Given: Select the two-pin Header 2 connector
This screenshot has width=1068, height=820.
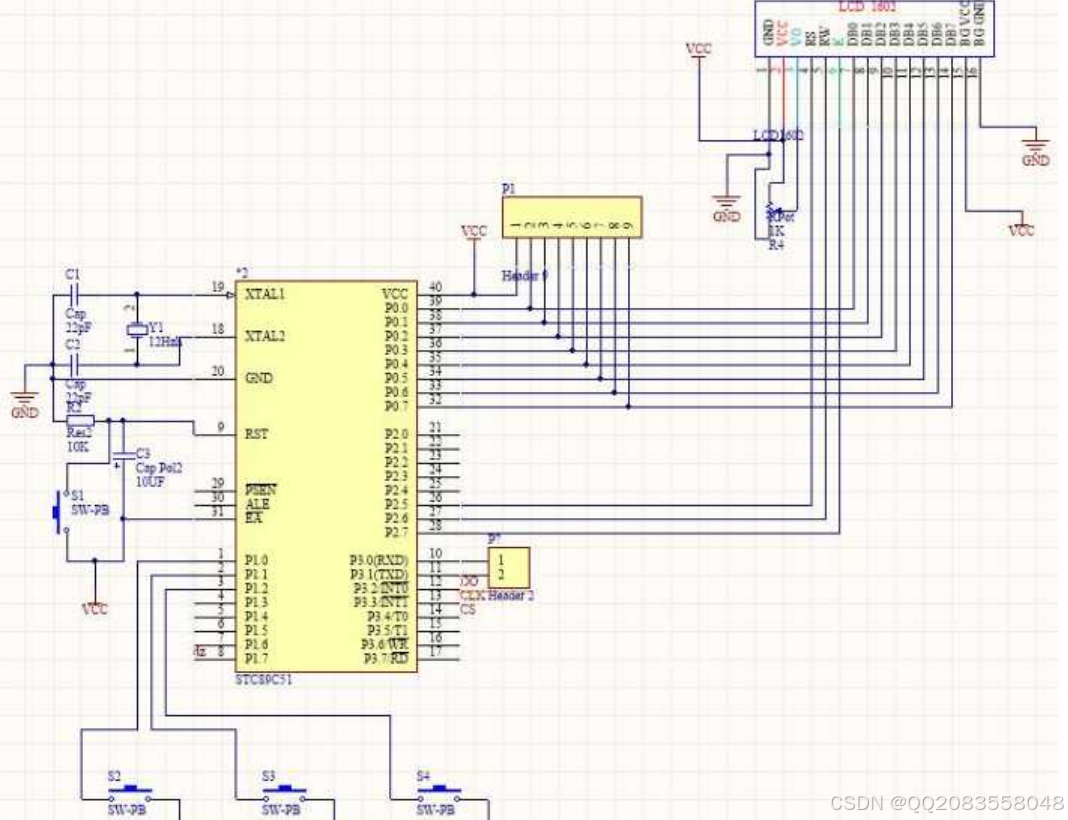Looking at the screenshot, I should tap(509, 567).
